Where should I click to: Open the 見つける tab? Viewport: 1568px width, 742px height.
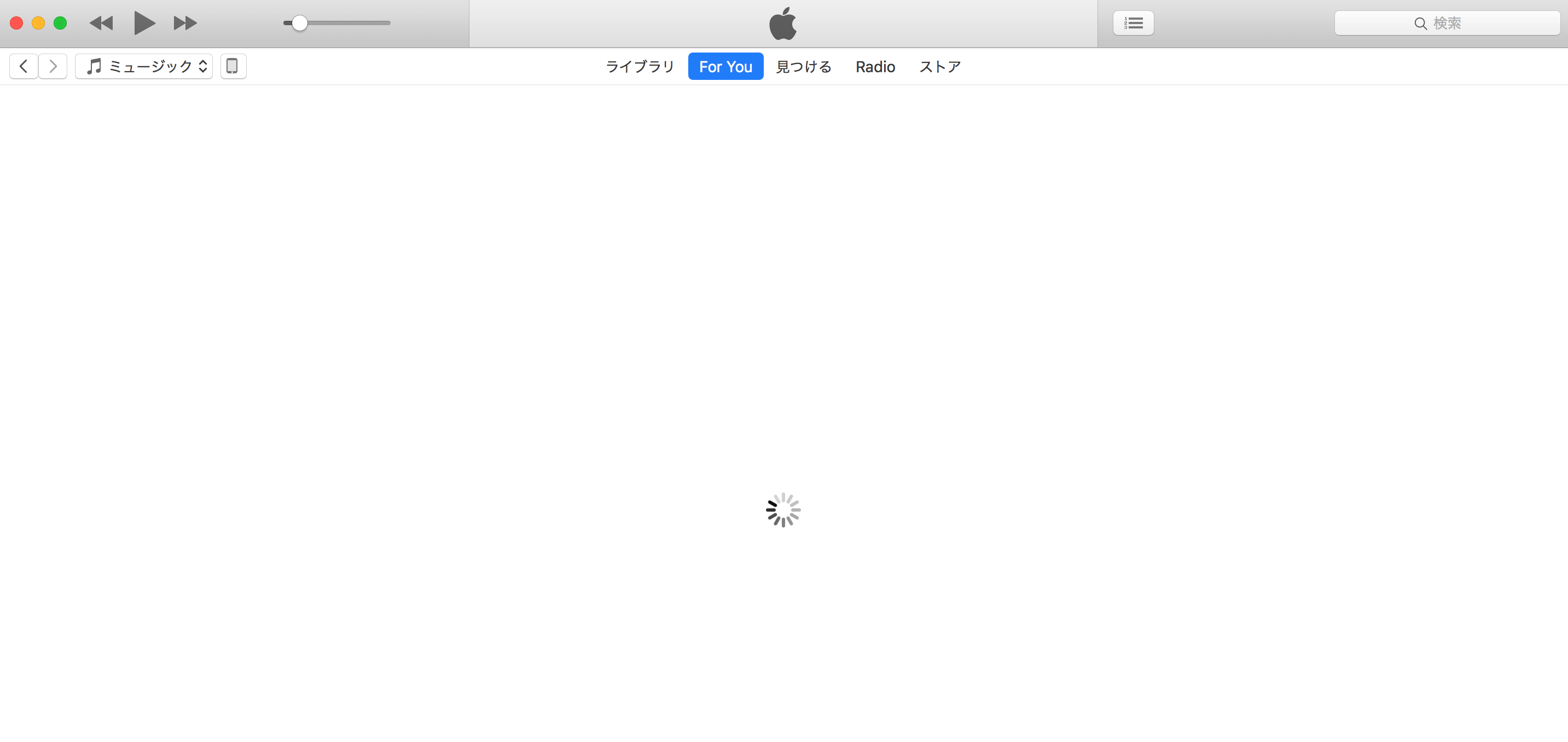click(804, 66)
